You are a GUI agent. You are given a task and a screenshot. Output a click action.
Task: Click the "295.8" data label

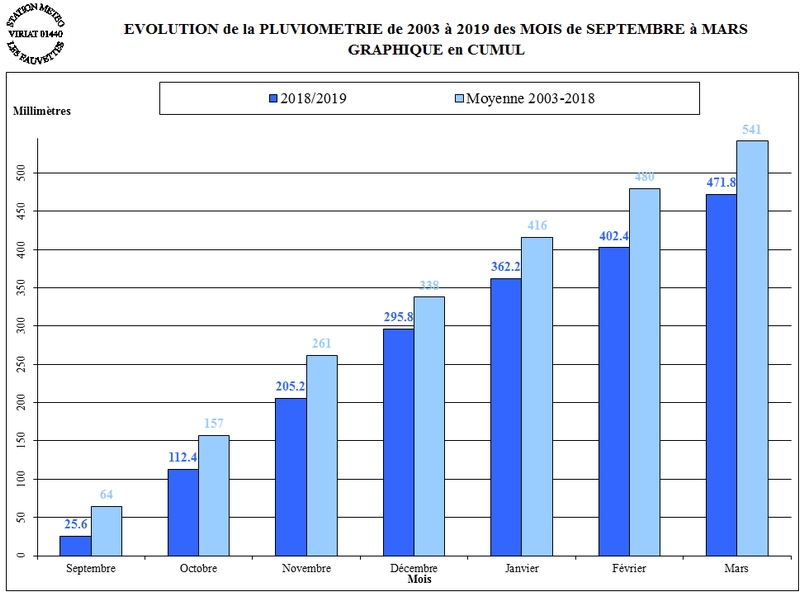(398, 317)
